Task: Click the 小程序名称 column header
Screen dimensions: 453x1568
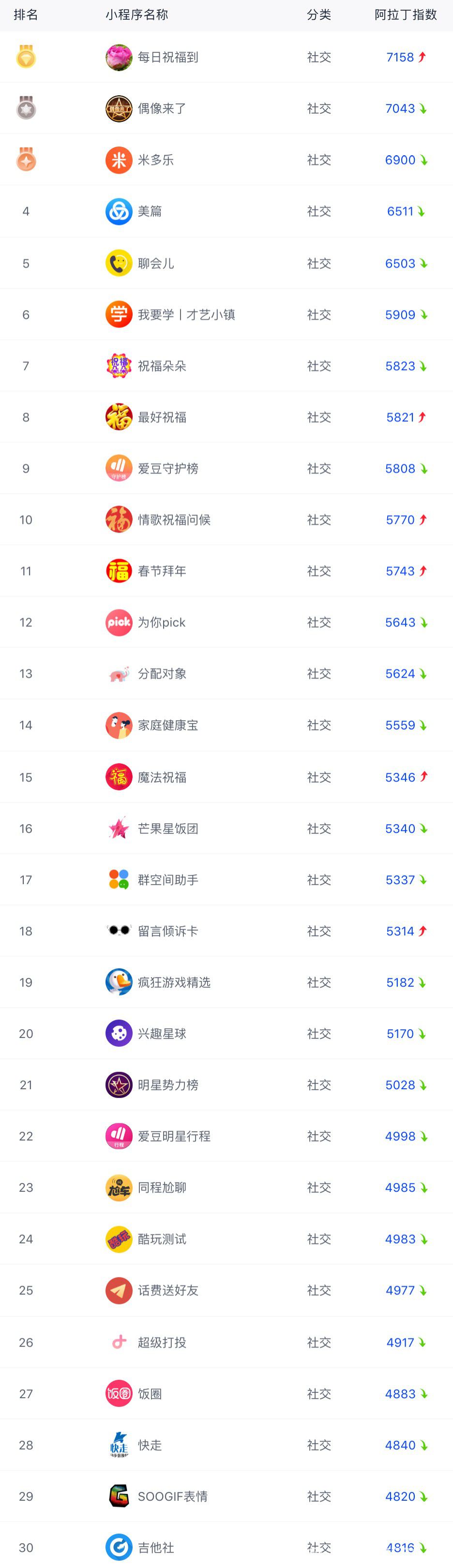Action: tap(136, 15)
